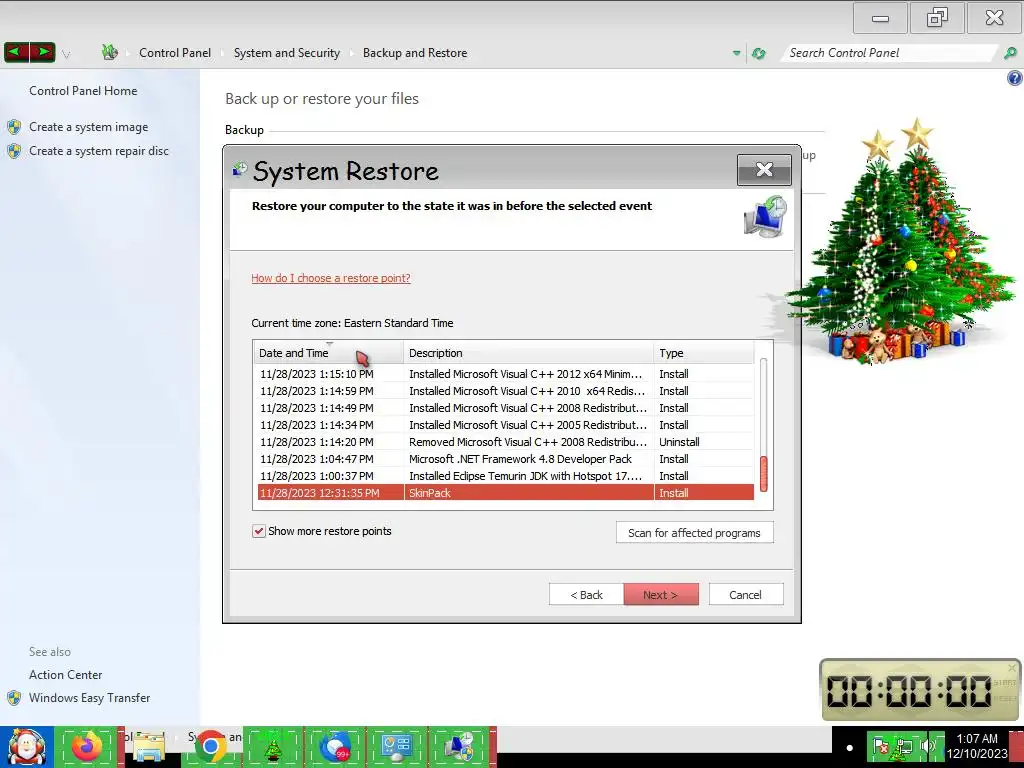This screenshot has width=1024, height=768.
Task: Close the System Restore dialog with X
Action: (x=764, y=170)
